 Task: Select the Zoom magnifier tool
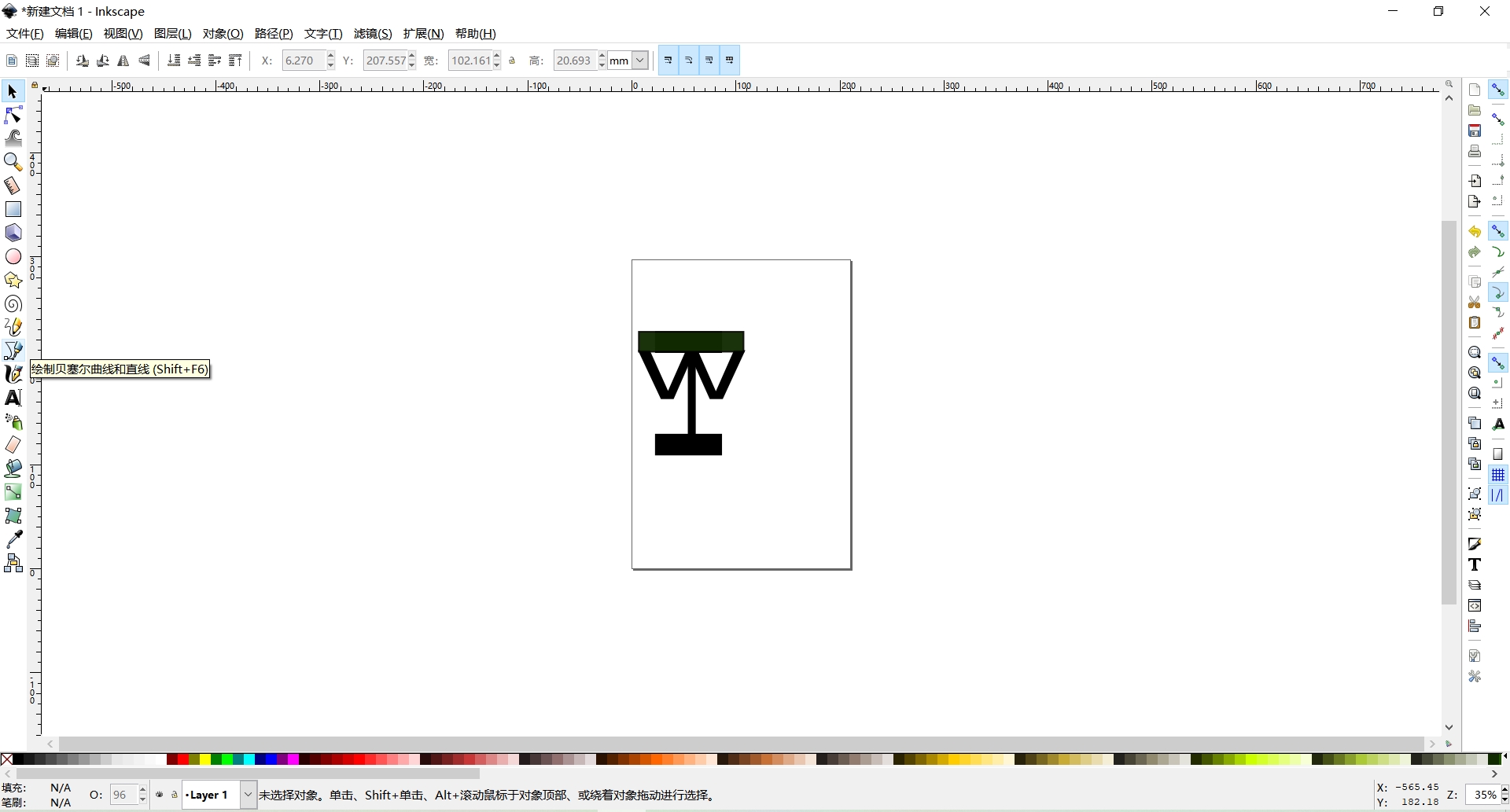(x=13, y=162)
